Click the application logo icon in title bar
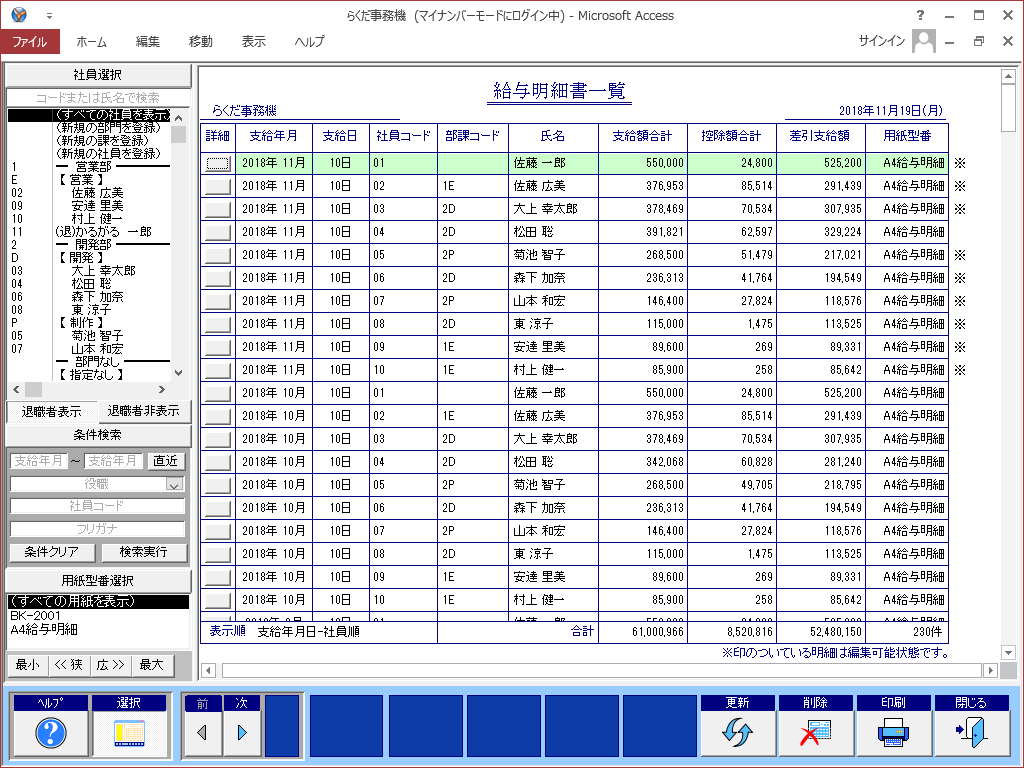1024x768 pixels. click(20, 15)
